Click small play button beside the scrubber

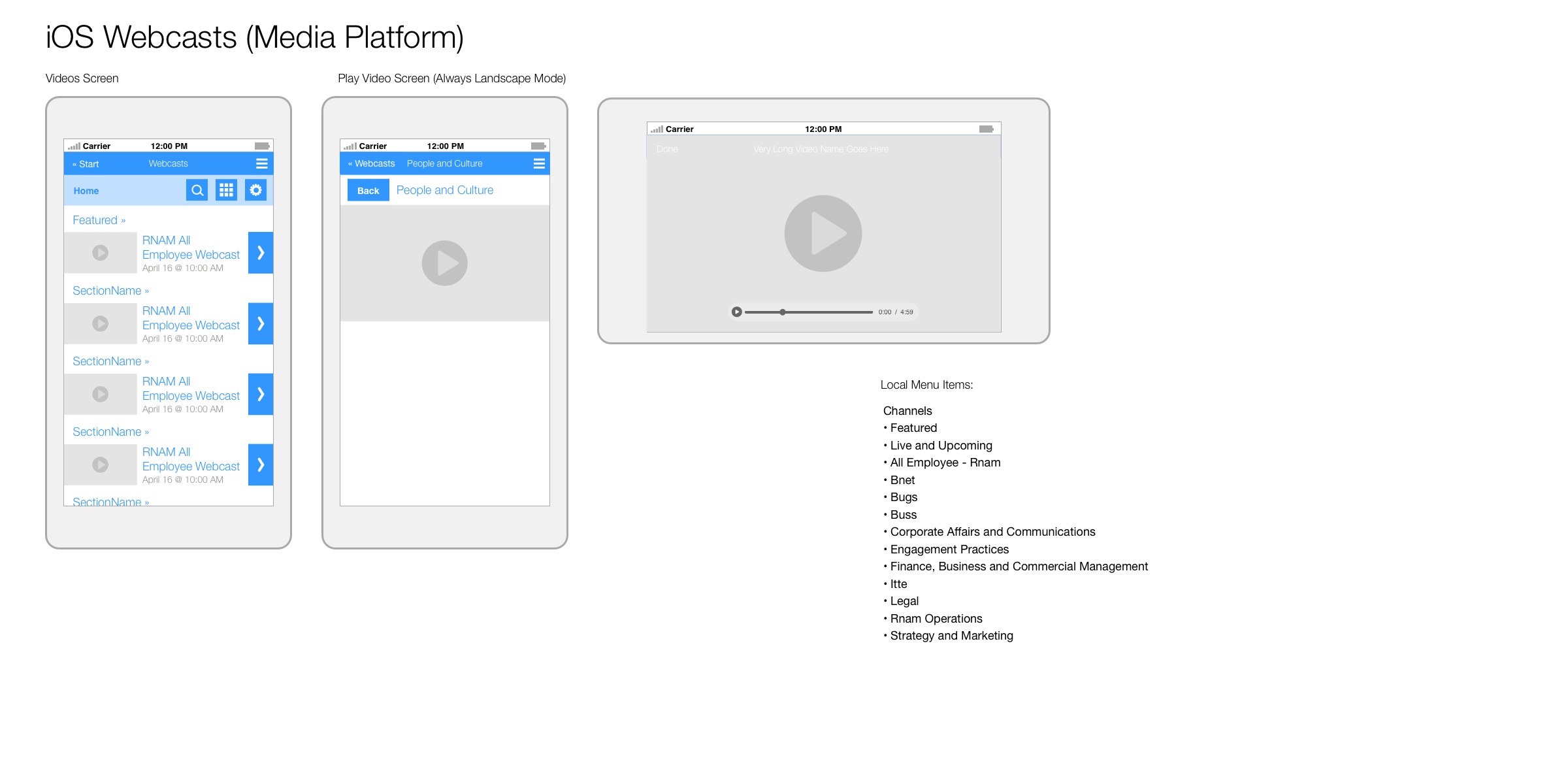736,312
